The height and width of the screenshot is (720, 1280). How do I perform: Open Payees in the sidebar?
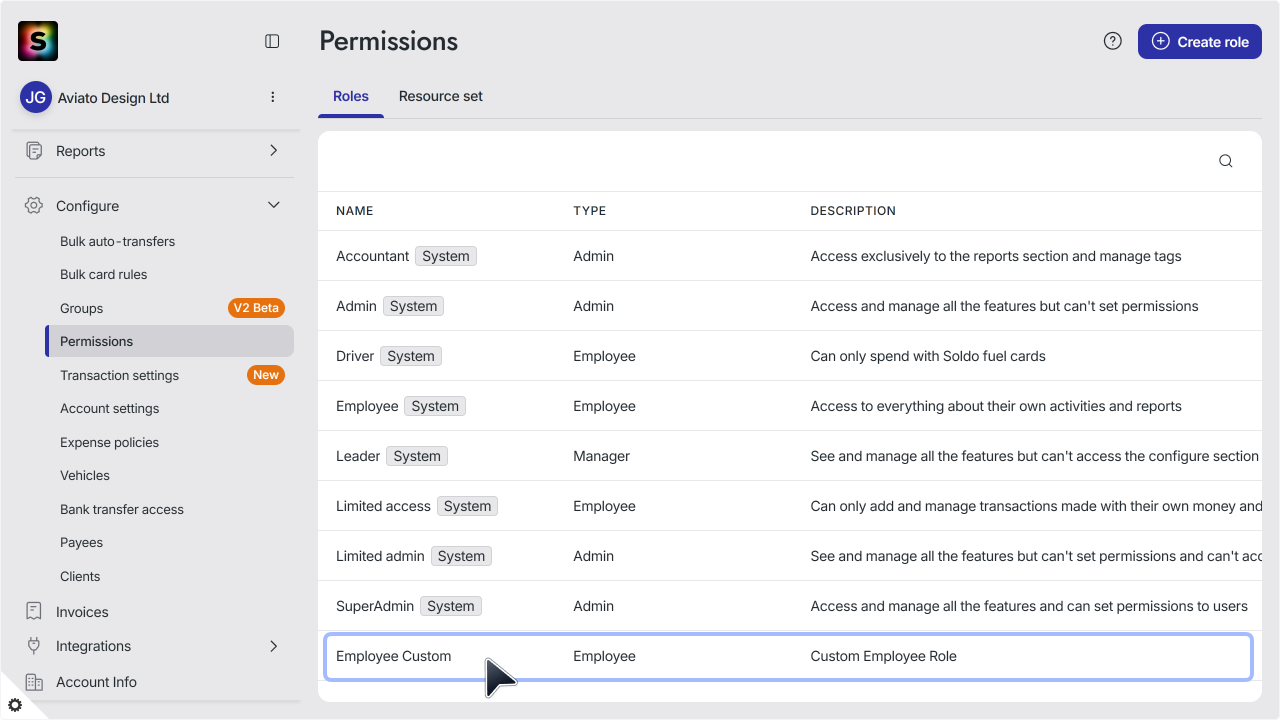pyautogui.click(x=81, y=542)
